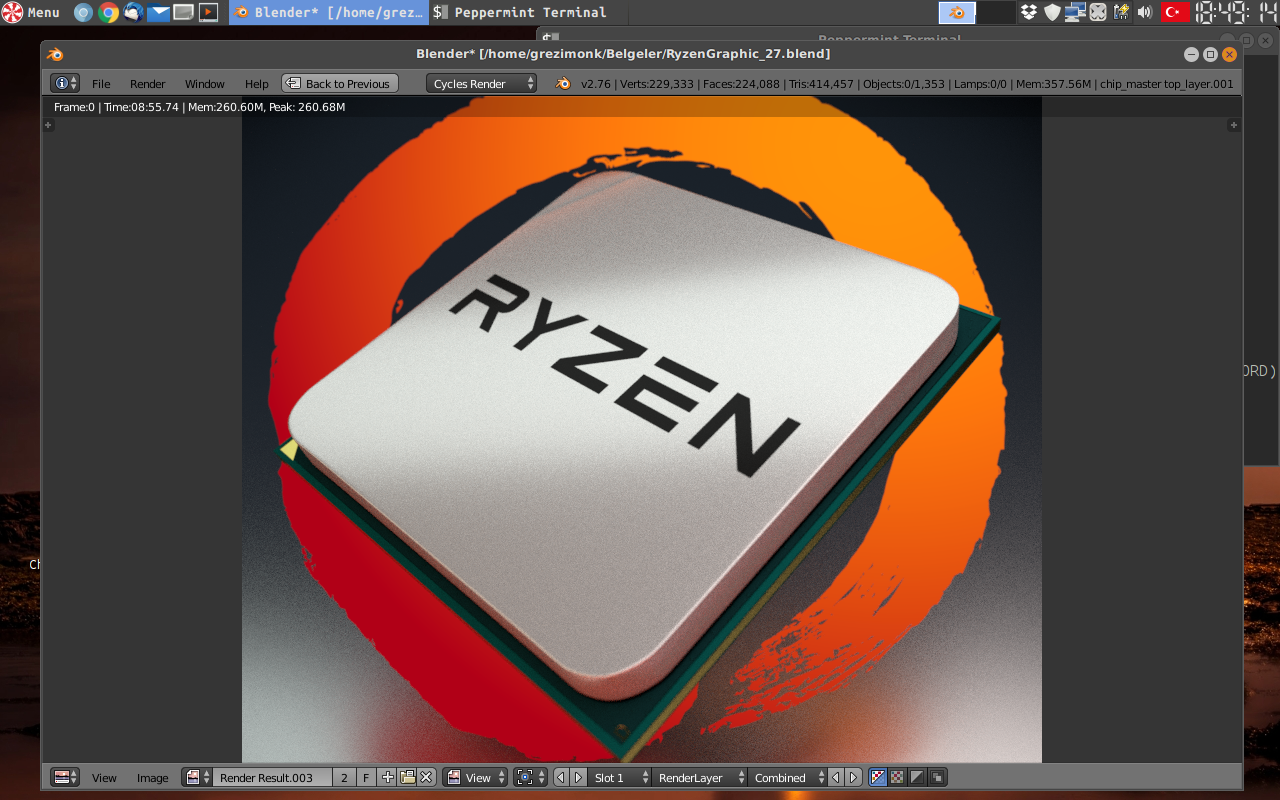Open Dropbox tray icon
The width and height of the screenshot is (1280, 800).
tap(1029, 12)
